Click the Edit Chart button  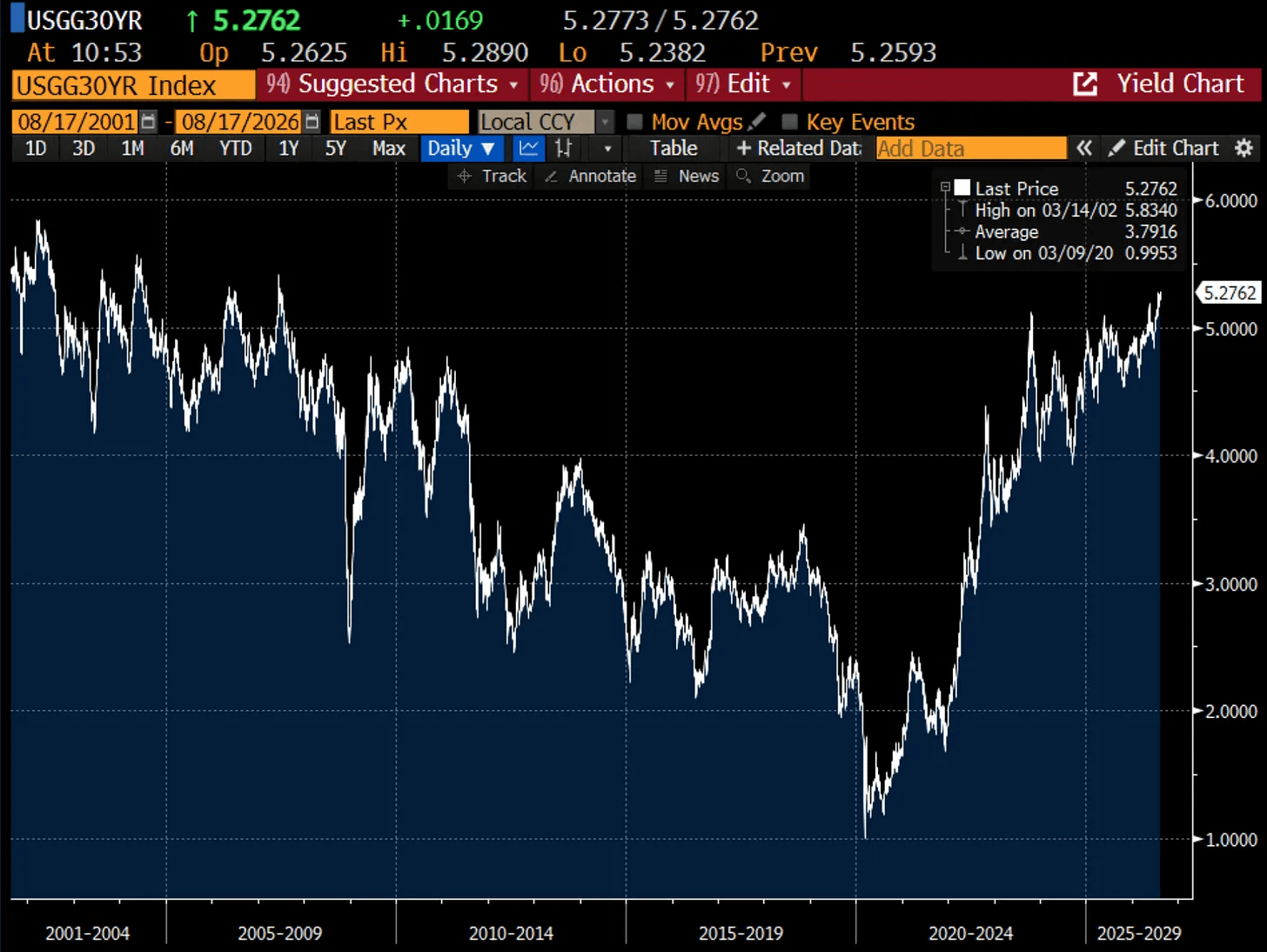pos(1164,149)
